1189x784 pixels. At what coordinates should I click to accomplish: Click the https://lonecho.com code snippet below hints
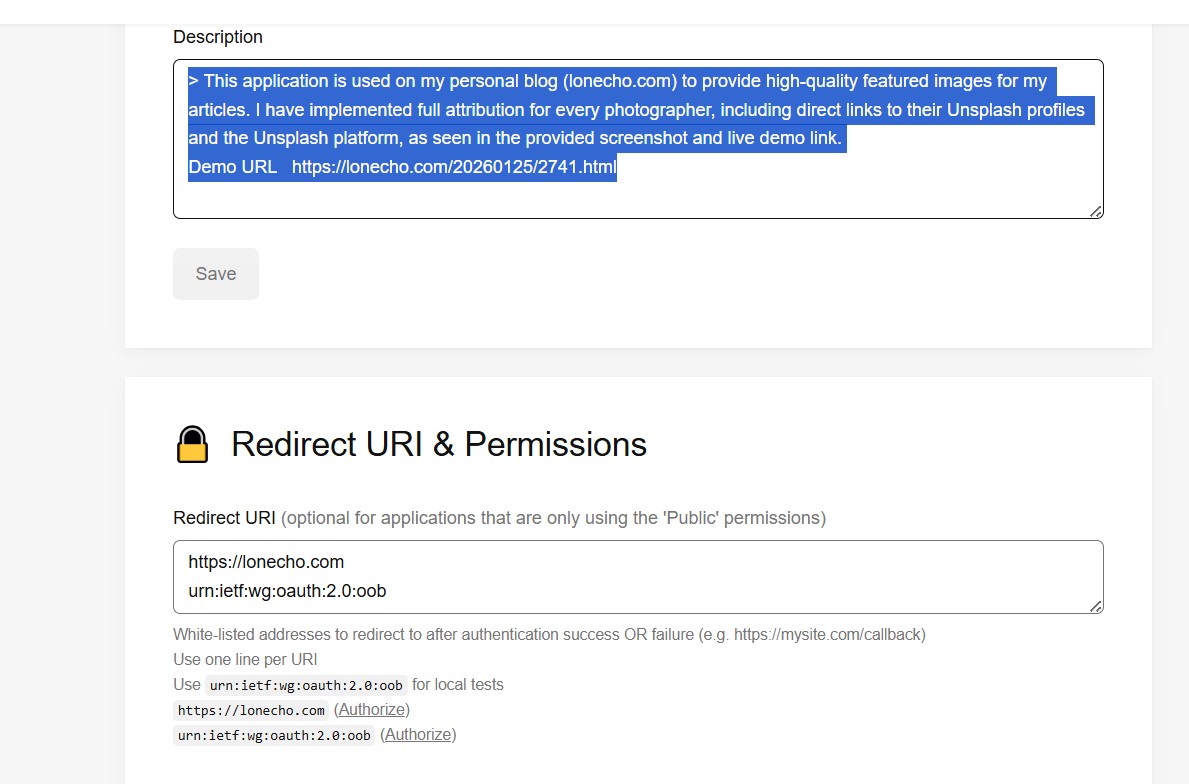click(251, 710)
